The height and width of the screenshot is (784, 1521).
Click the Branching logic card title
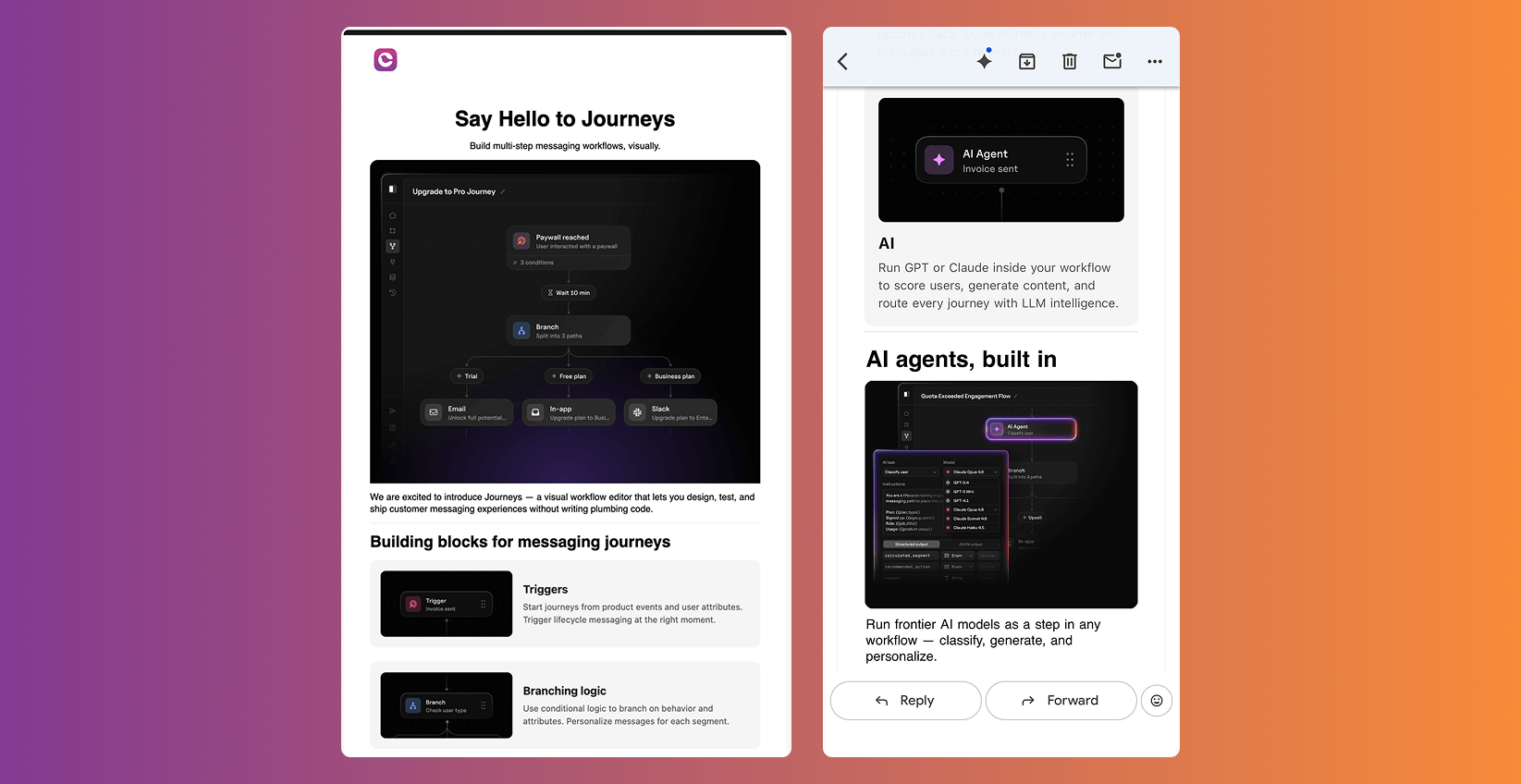565,692
